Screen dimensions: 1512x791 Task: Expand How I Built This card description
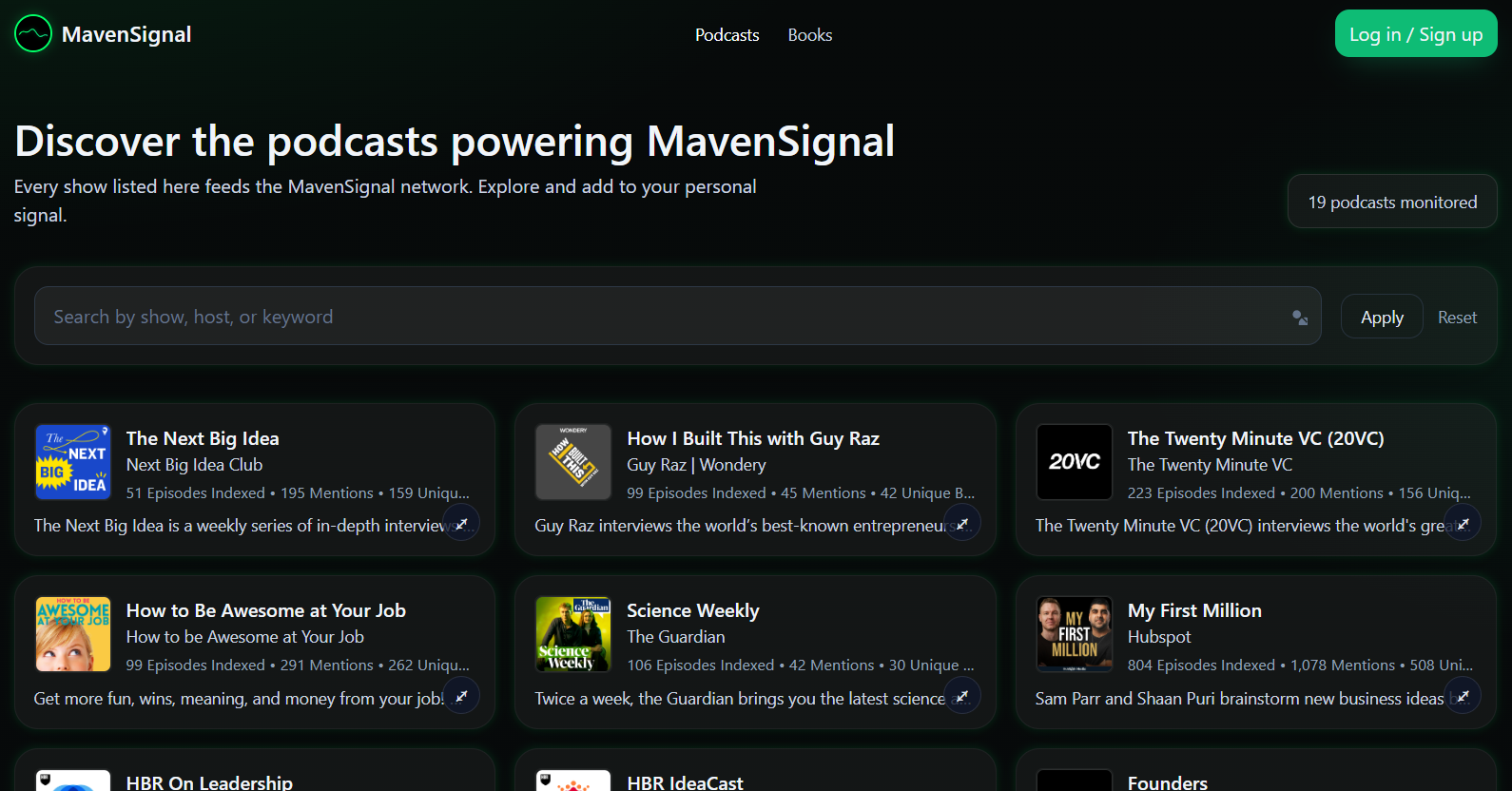(962, 523)
